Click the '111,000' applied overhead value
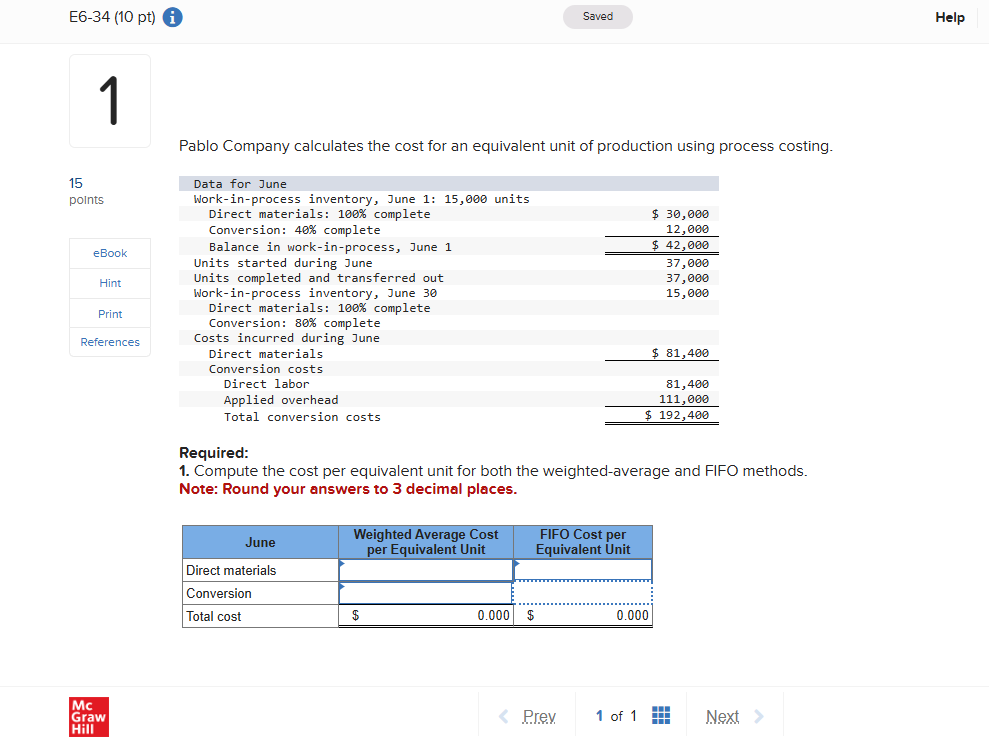Screen dimensions: 989x737 pyautogui.click(x=684, y=399)
